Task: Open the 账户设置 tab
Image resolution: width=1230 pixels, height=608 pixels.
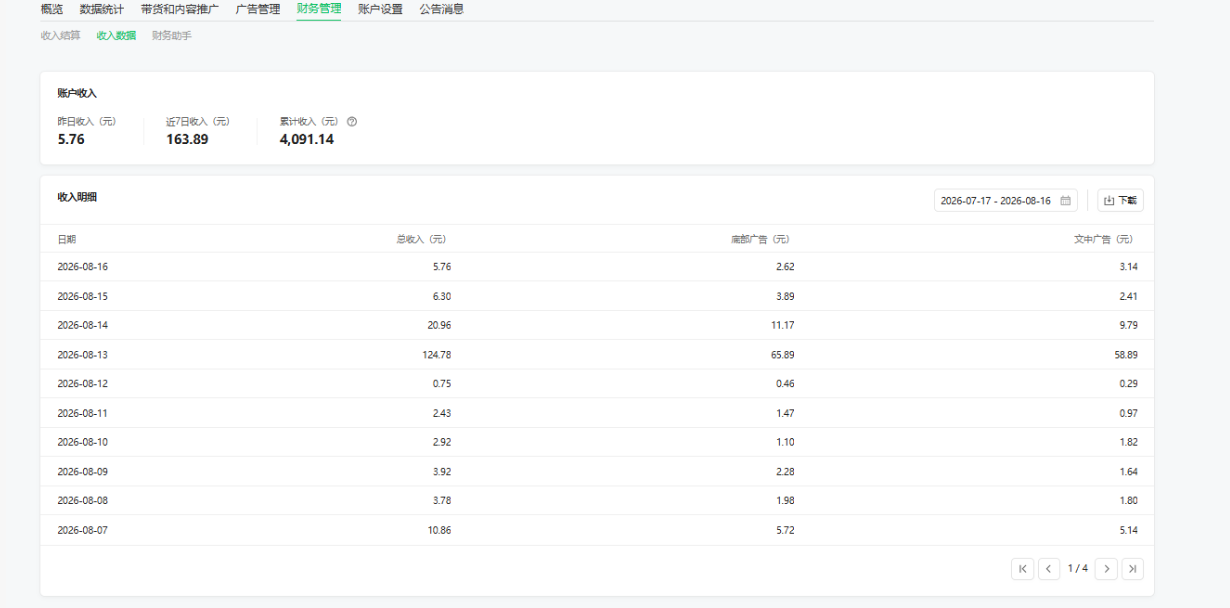Action: [x=380, y=9]
